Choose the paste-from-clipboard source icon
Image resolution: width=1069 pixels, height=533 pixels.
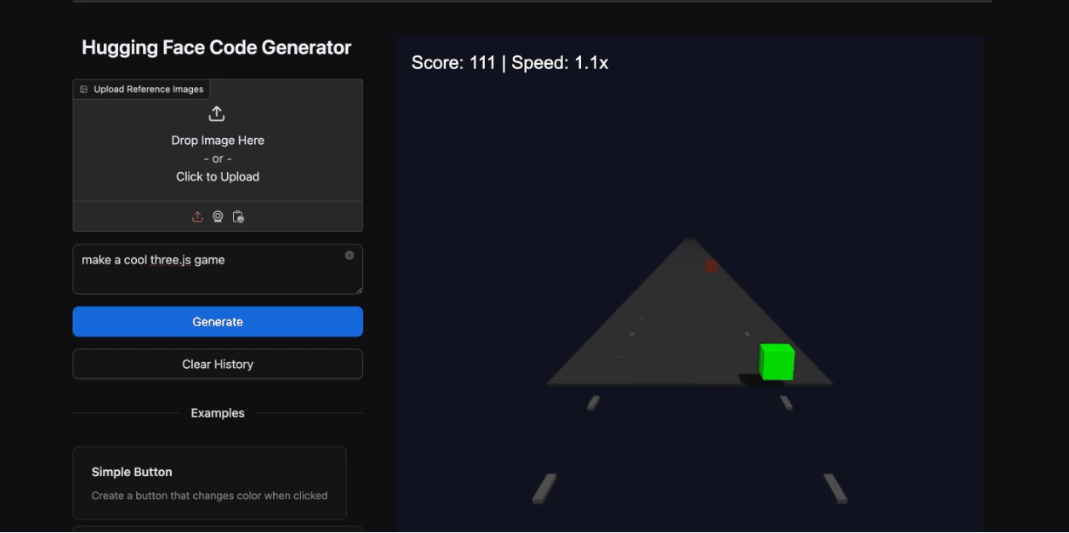coord(238,217)
